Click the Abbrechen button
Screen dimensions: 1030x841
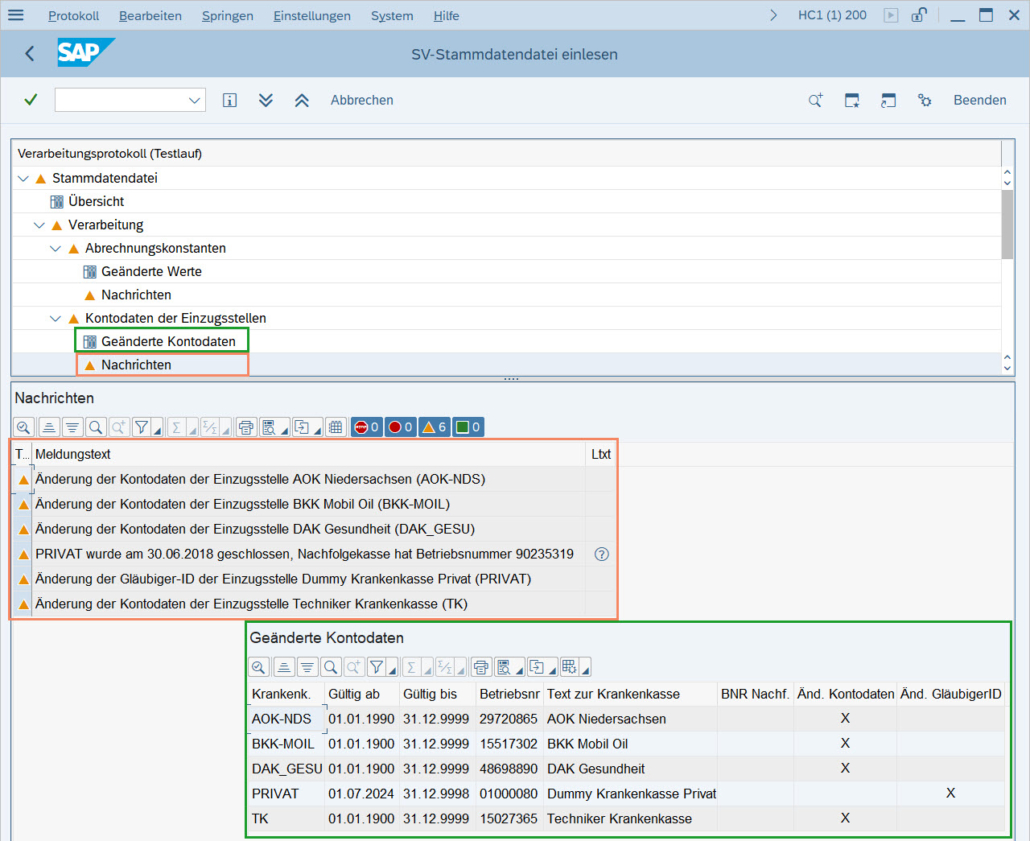362,100
